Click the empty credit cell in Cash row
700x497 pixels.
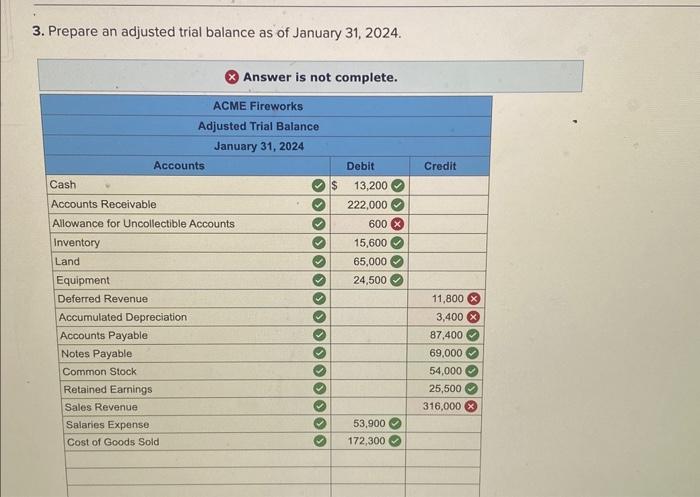449,185
